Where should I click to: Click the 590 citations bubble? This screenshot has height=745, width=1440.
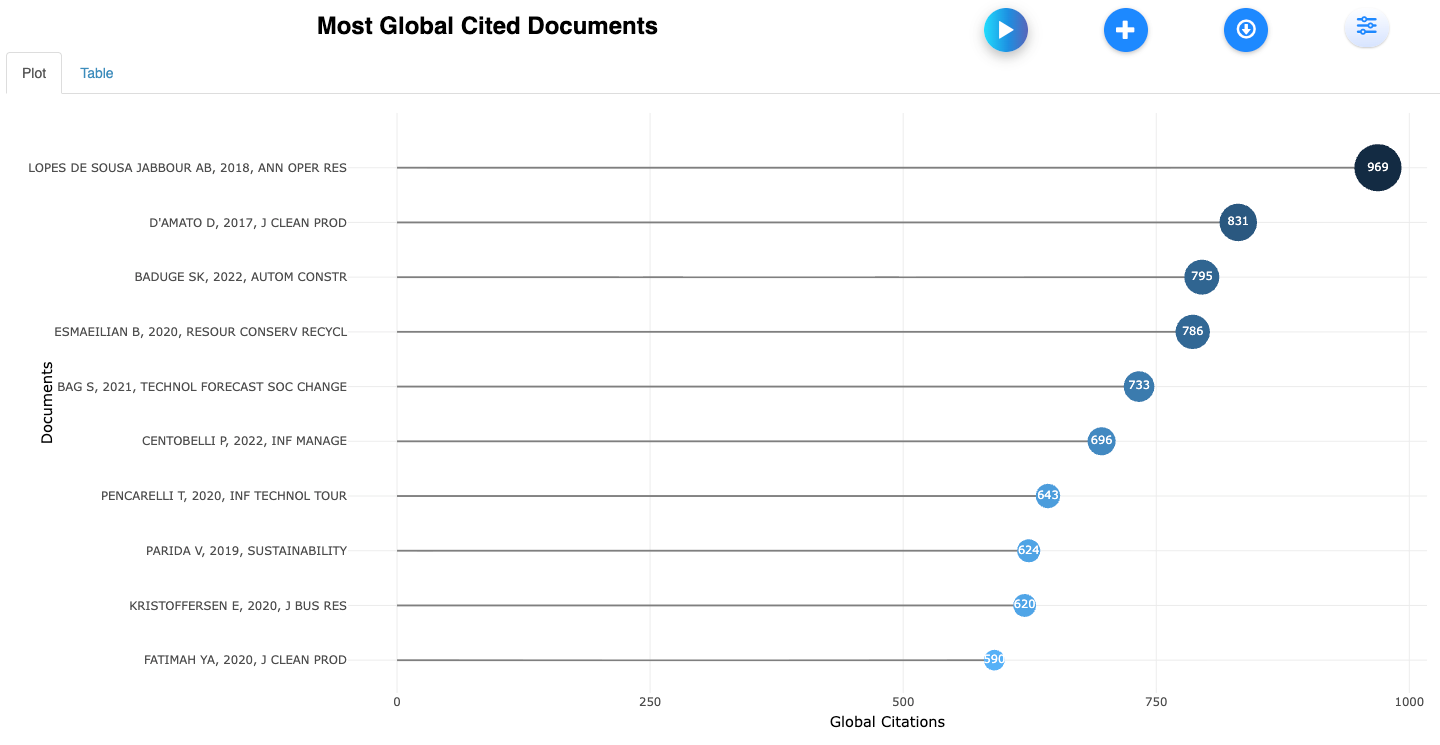[993, 659]
